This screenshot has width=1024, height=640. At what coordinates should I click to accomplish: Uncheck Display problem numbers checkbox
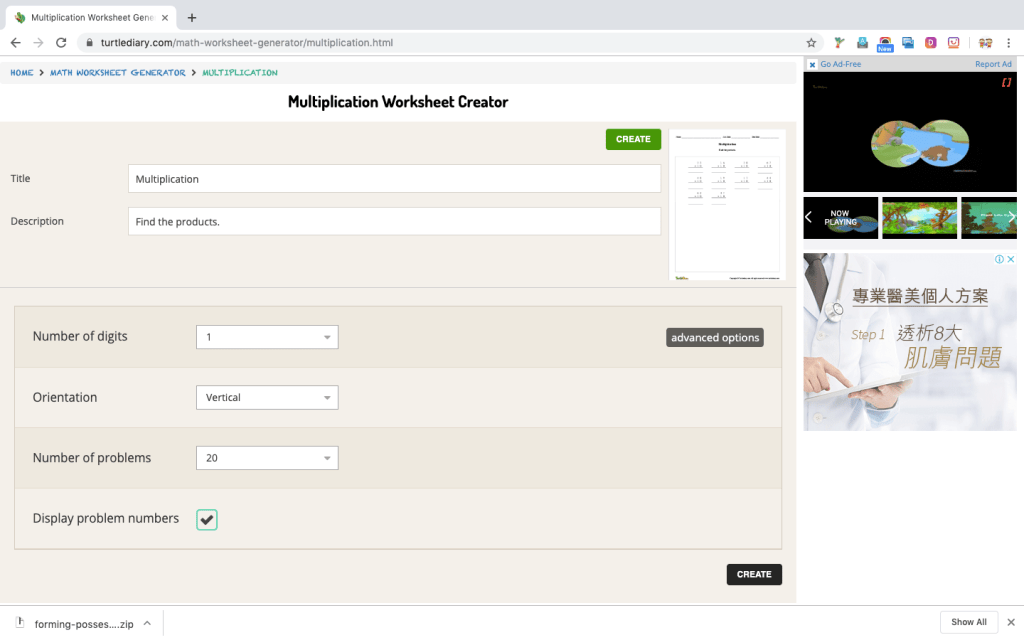(x=207, y=519)
